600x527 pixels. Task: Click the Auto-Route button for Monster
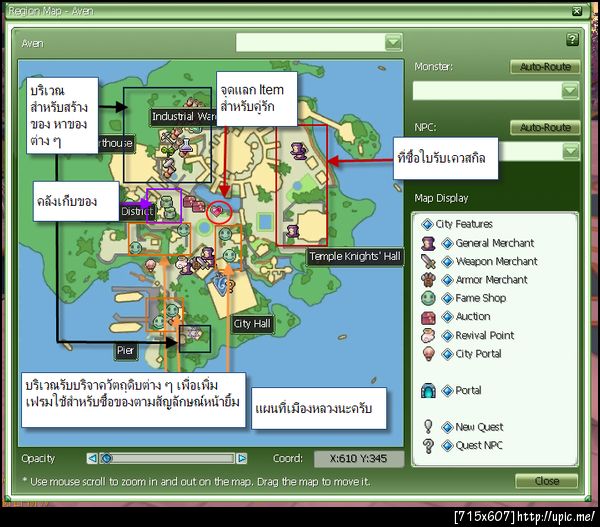coord(545,67)
